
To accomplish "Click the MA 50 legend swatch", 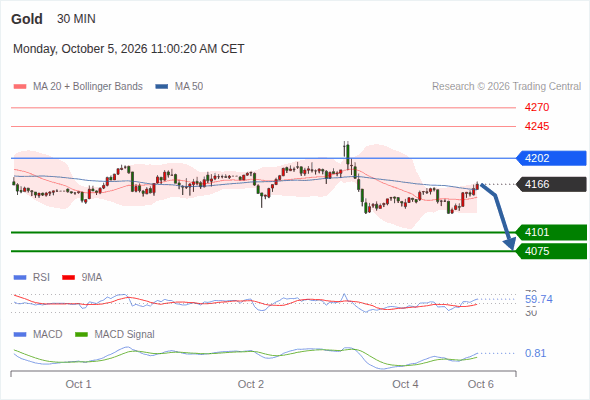I will [162, 87].
